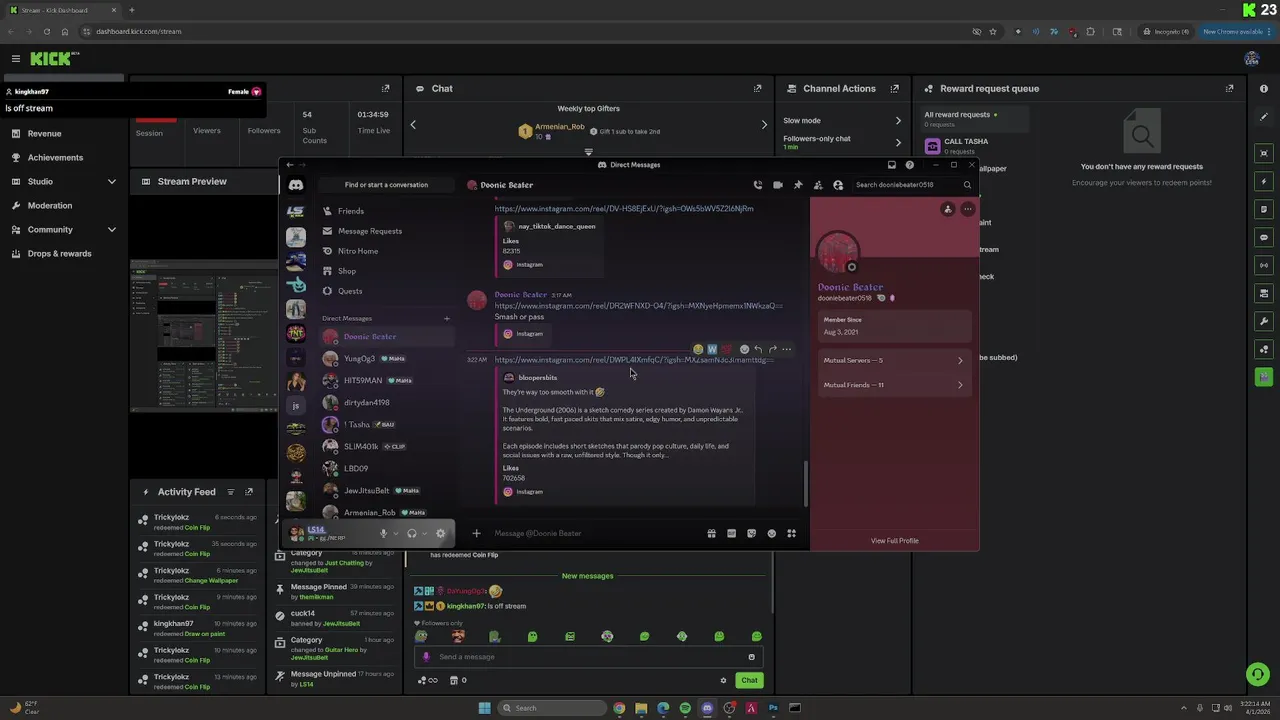Click View Full Profile button
This screenshot has height=720, width=1280.
click(894, 541)
